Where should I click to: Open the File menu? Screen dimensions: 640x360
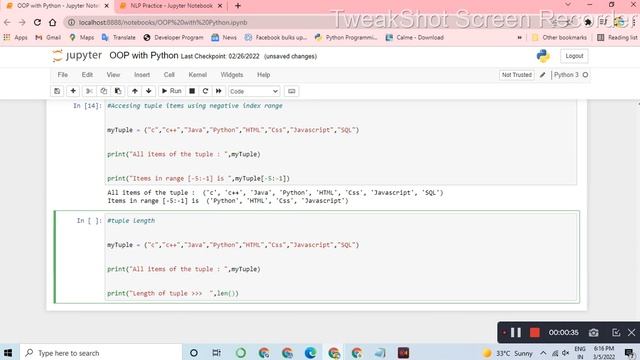(62, 75)
